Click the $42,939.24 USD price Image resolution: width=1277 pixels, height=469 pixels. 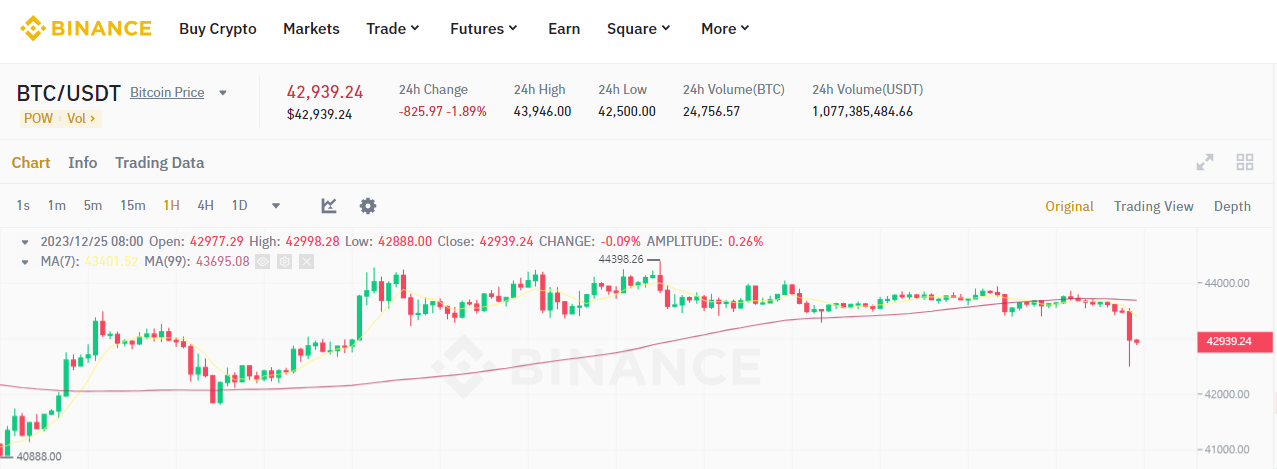(x=319, y=115)
